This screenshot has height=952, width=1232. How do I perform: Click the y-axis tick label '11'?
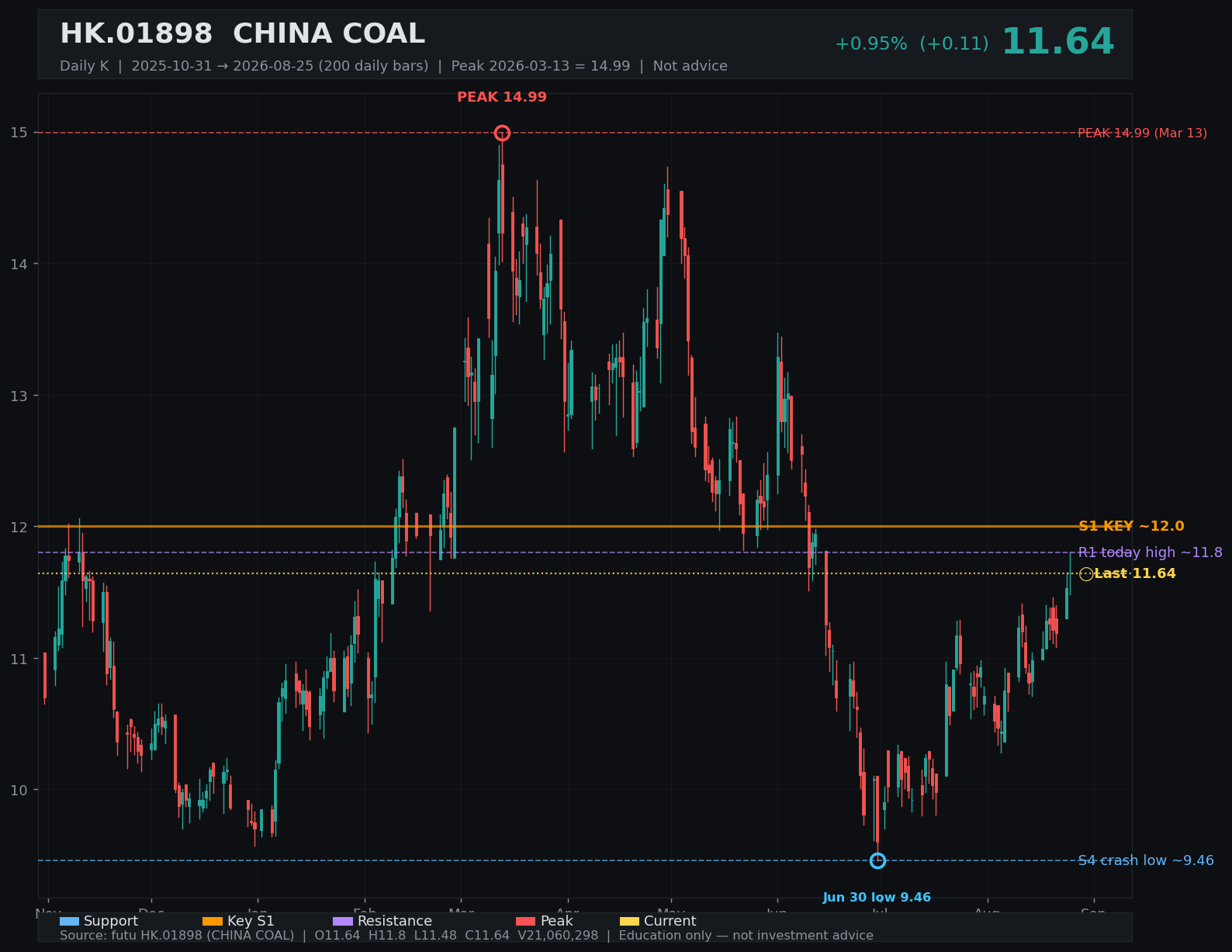(19, 659)
